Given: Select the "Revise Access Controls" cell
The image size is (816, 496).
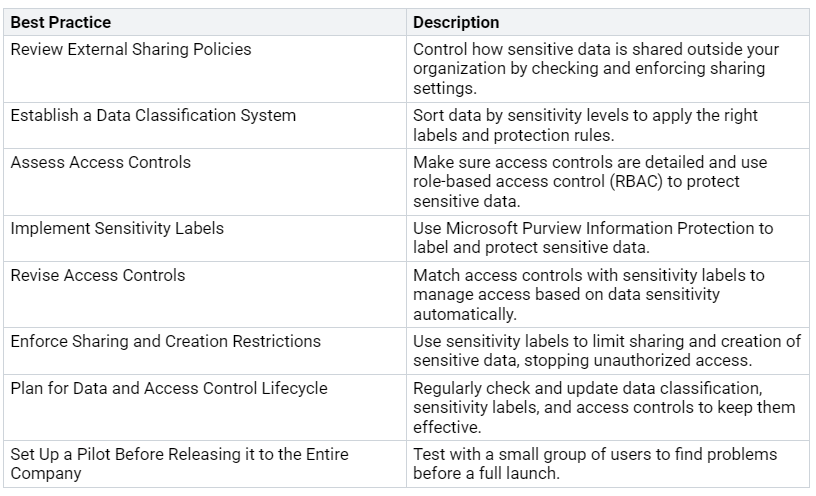Looking at the screenshot, I should click(x=98, y=275).
